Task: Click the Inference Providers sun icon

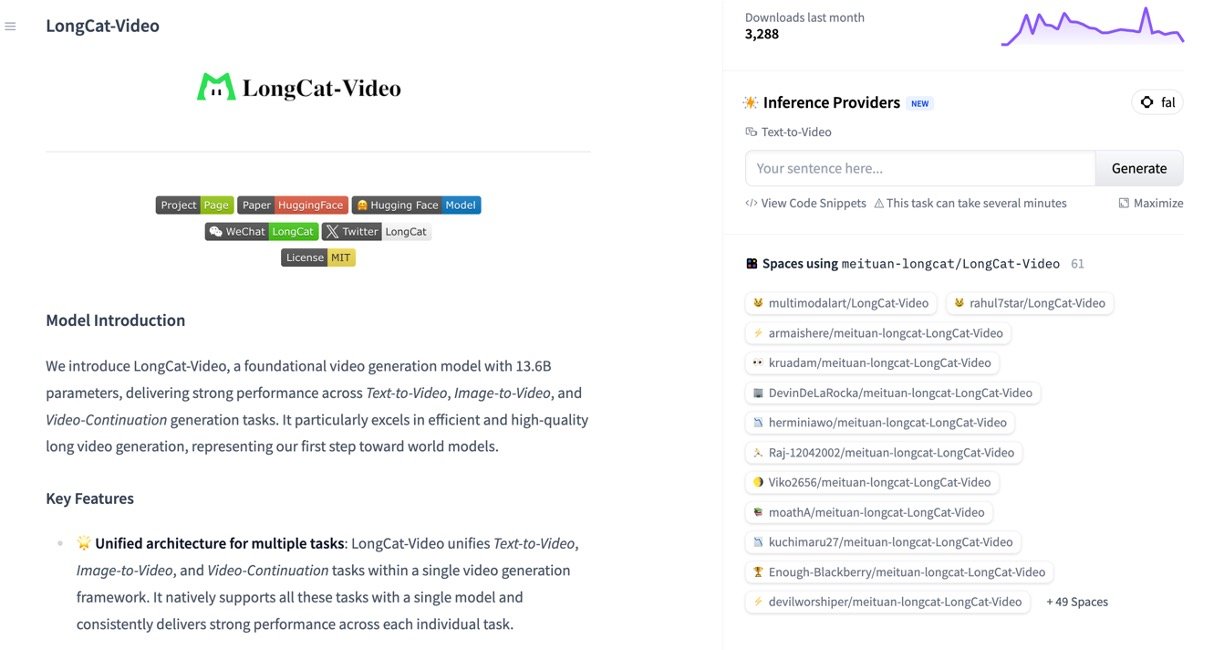Action: tap(751, 103)
